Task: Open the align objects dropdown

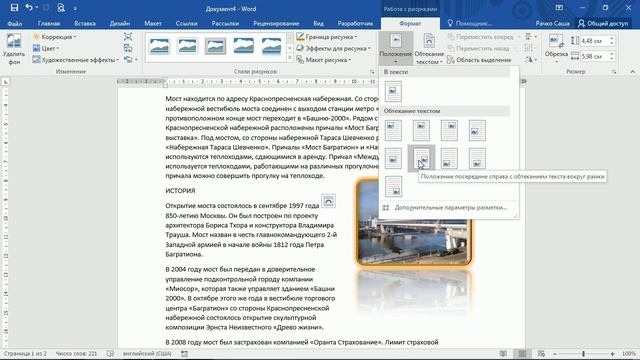Action: [531, 37]
